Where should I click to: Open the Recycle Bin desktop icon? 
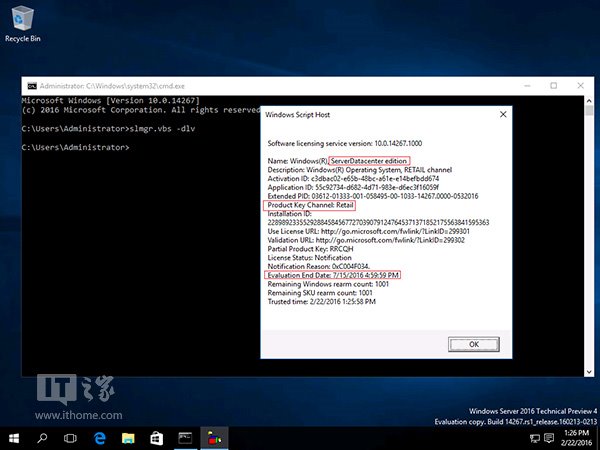21,20
